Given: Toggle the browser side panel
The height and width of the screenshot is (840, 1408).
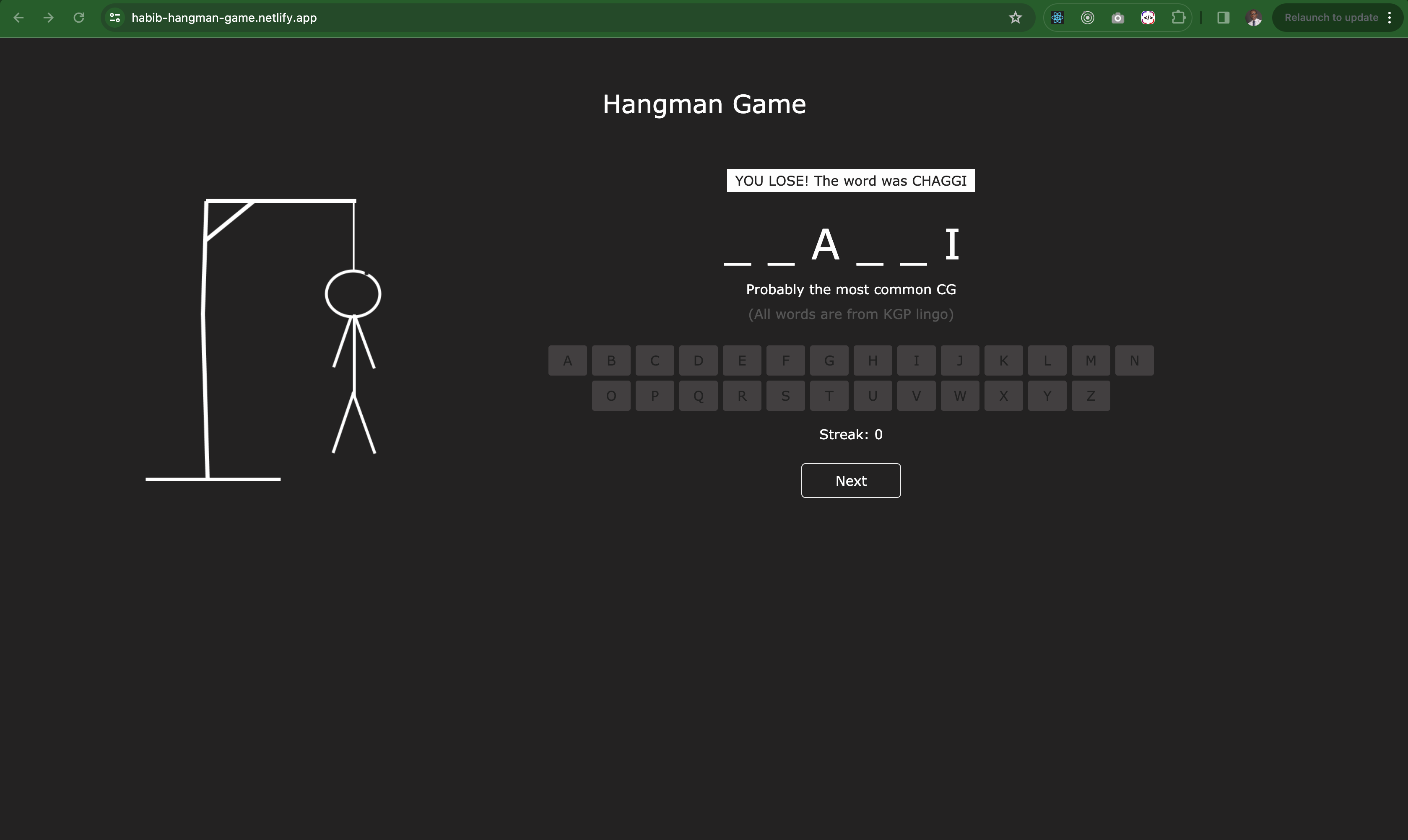Looking at the screenshot, I should pos(1223,18).
